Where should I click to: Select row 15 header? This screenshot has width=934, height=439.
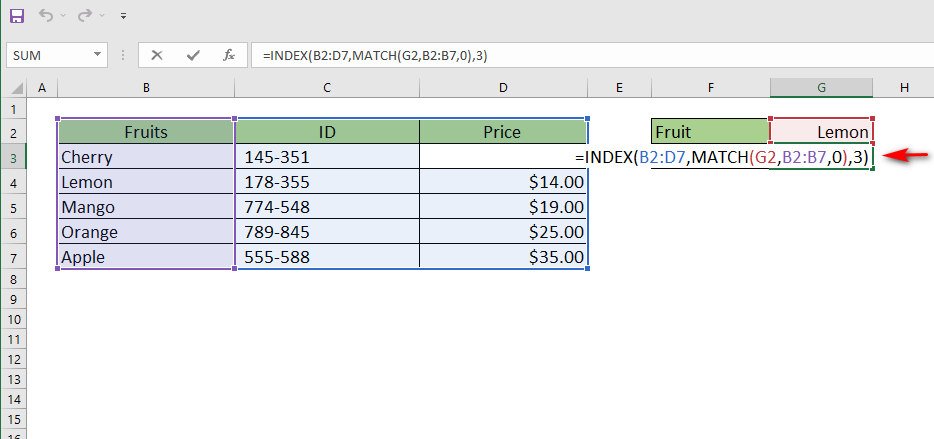point(14,419)
